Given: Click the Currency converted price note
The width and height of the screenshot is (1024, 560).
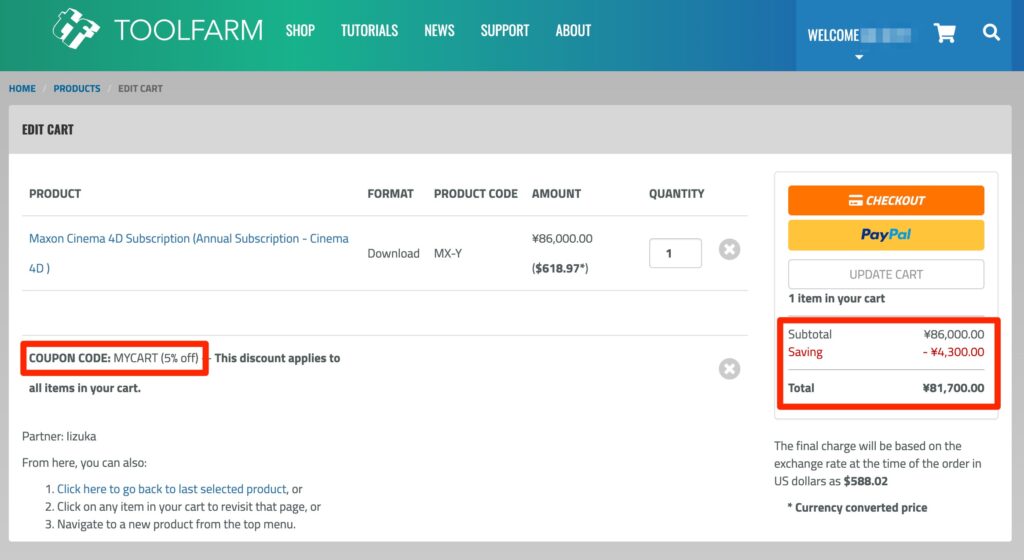Looking at the screenshot, I should click(857, 508).
